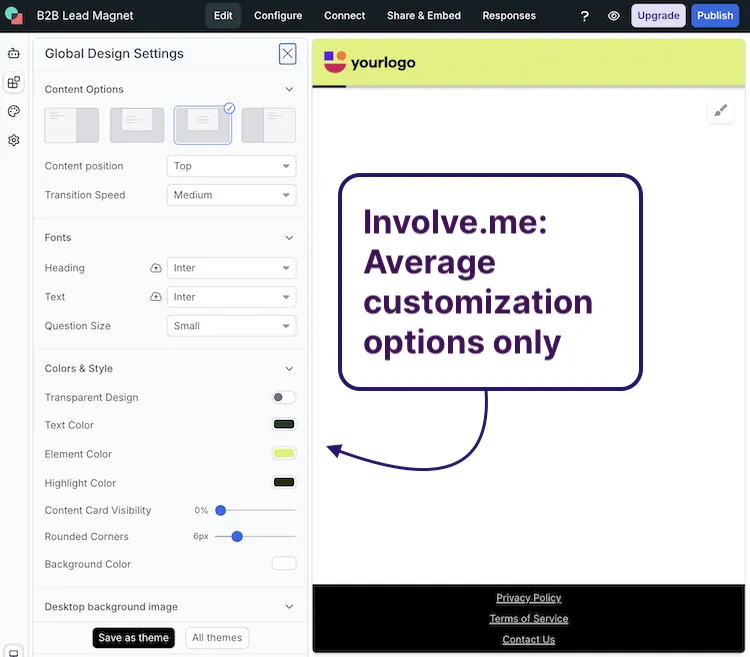Select the content-right layout thumbnail
Screen dimensions: 750x657
point(268,125)
